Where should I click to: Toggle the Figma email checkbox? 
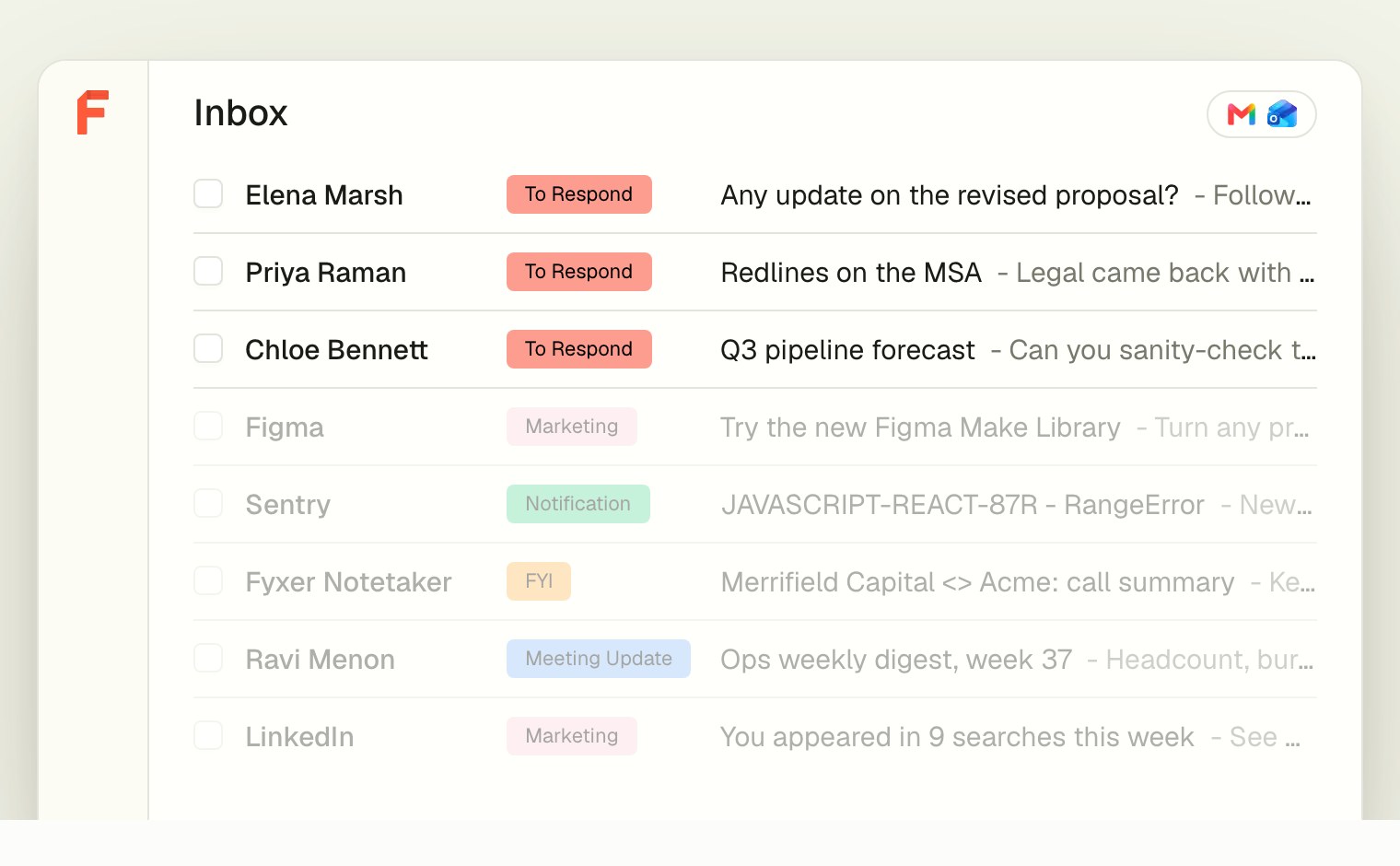[208, 427]
